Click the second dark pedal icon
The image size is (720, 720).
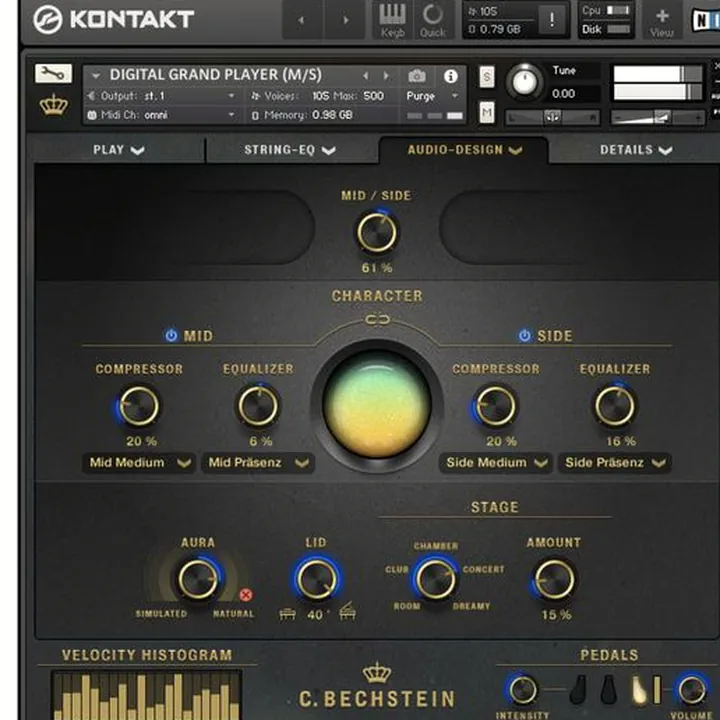coord(608,689)
